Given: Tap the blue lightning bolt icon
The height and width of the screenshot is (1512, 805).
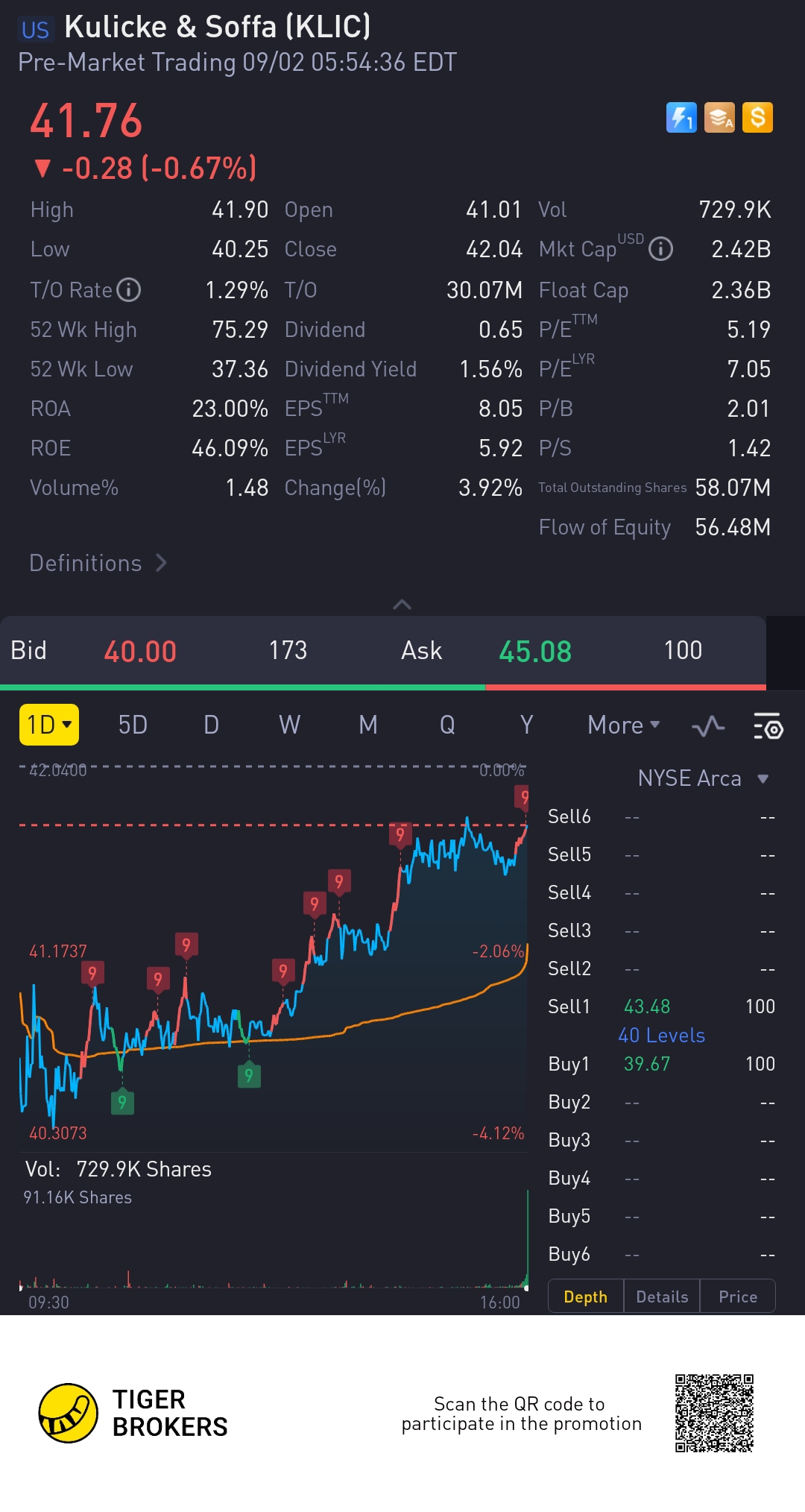Looking at the screenshot, I should 681,118.
